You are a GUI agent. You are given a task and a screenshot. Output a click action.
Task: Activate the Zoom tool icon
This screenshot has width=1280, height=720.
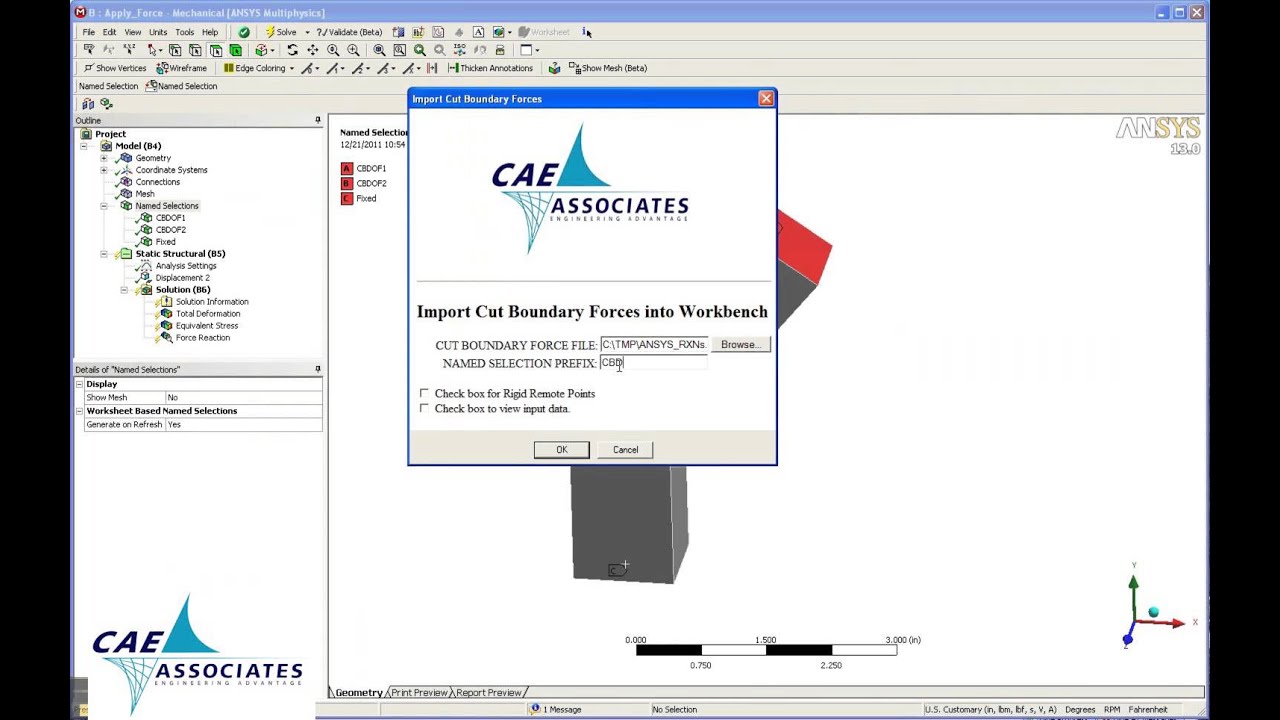tap(333, 50)
